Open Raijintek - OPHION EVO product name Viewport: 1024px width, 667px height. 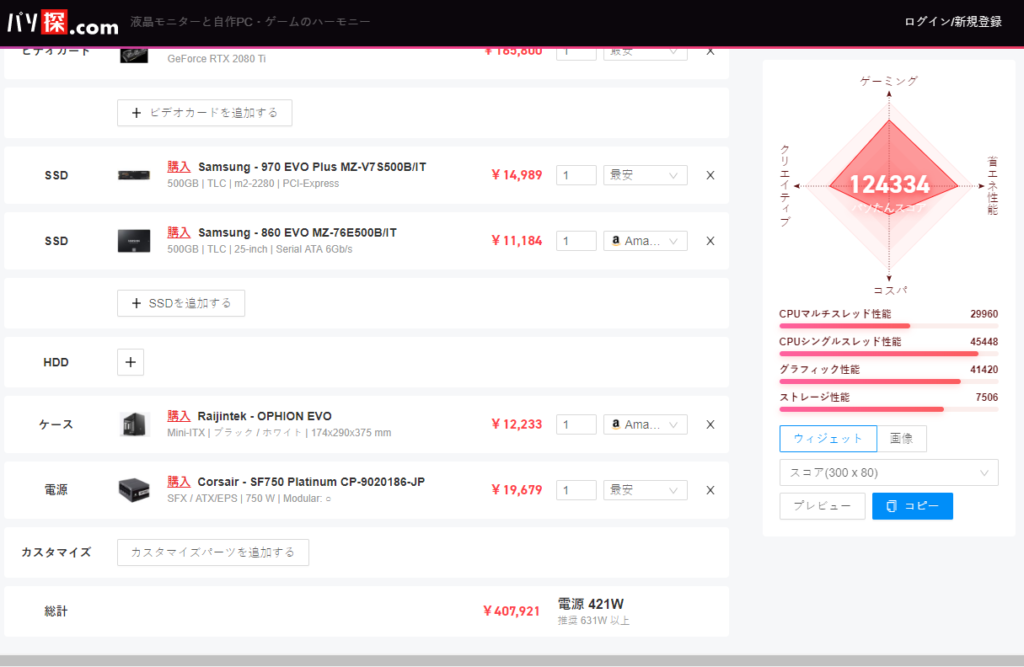(x=264, y=416)
